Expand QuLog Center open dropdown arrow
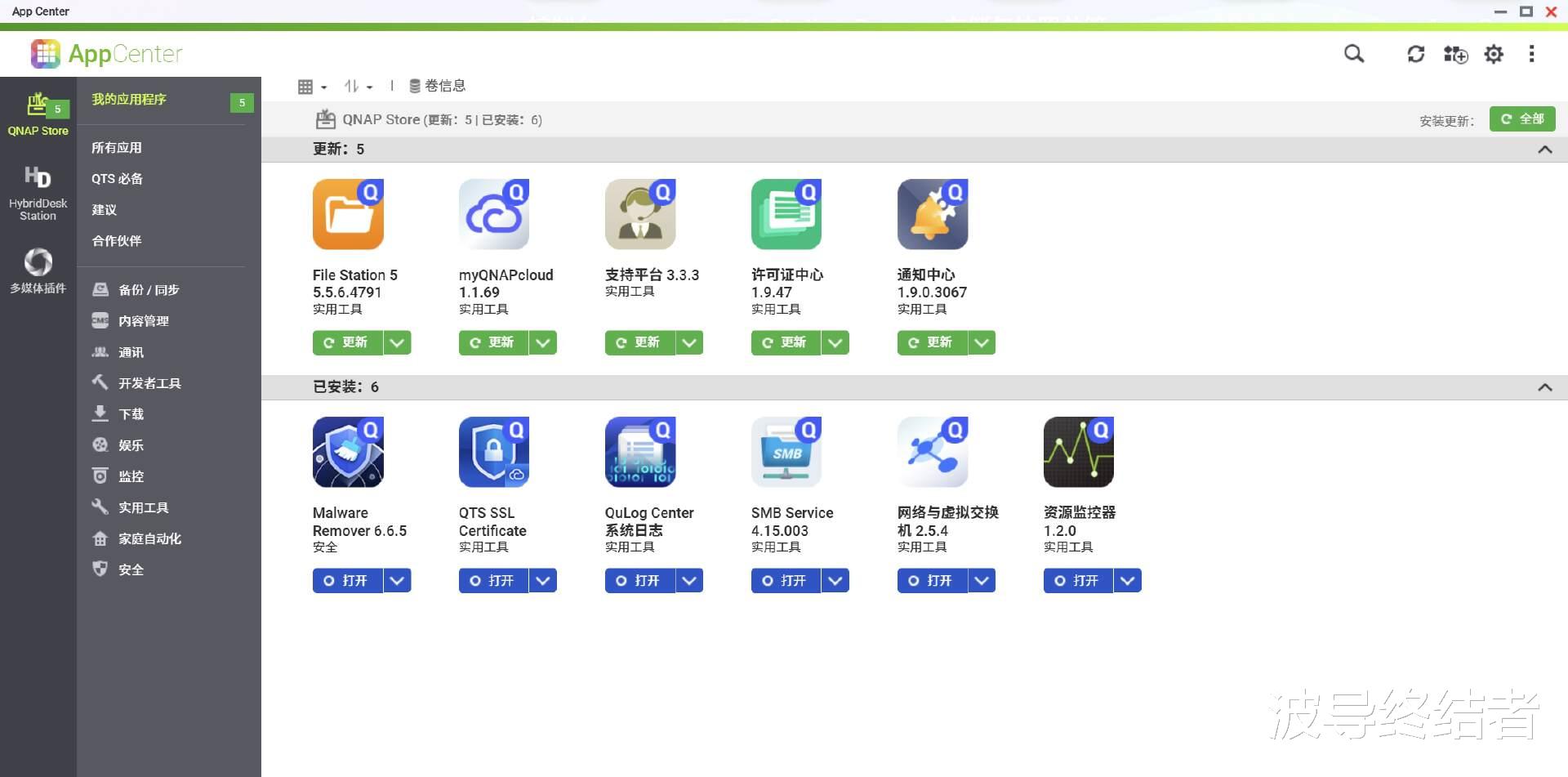Viewport: 1568px width, 777px height. (690, 581)
